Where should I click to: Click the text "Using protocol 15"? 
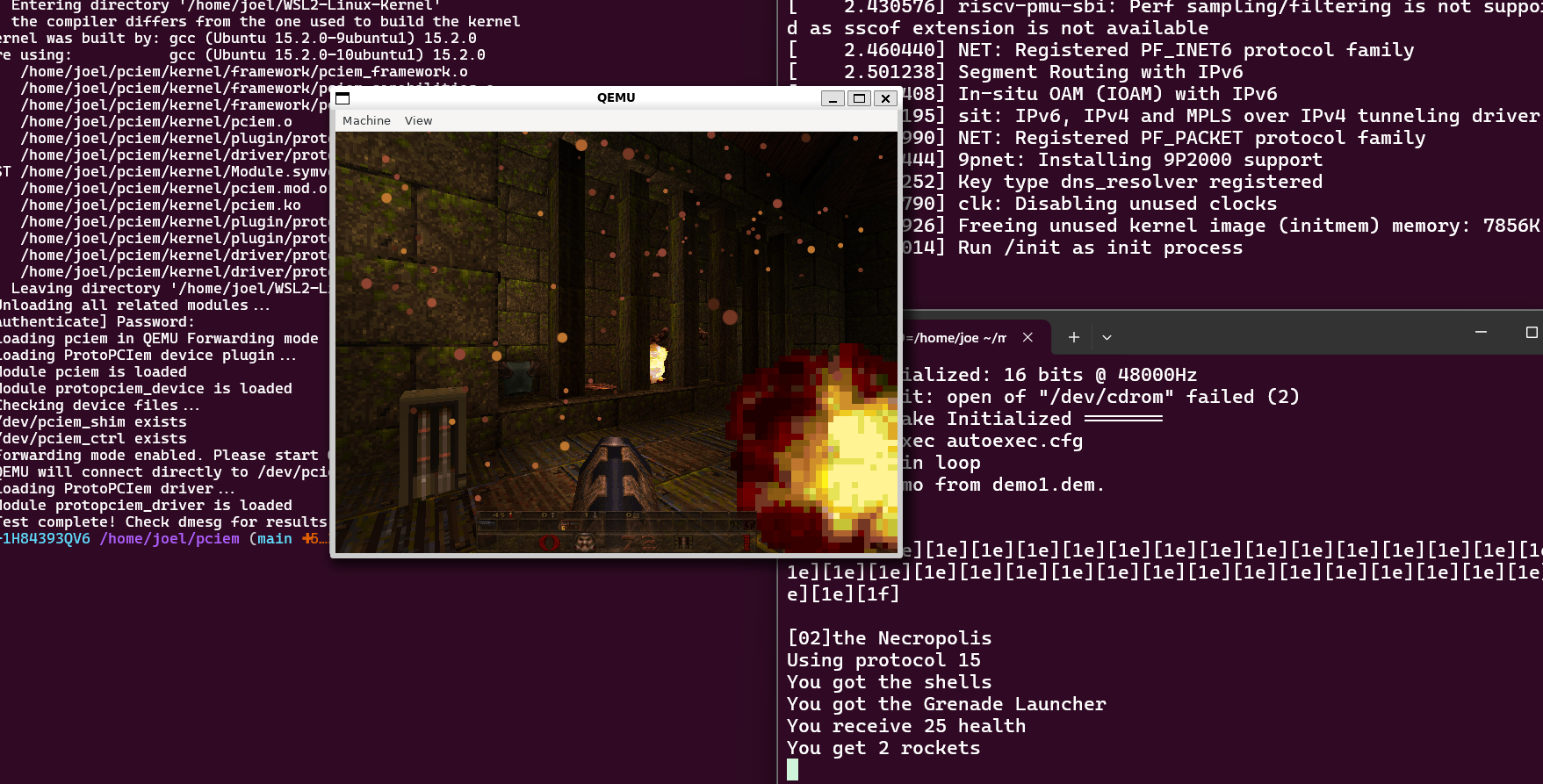pyautogui.click(x=883, y=660)
